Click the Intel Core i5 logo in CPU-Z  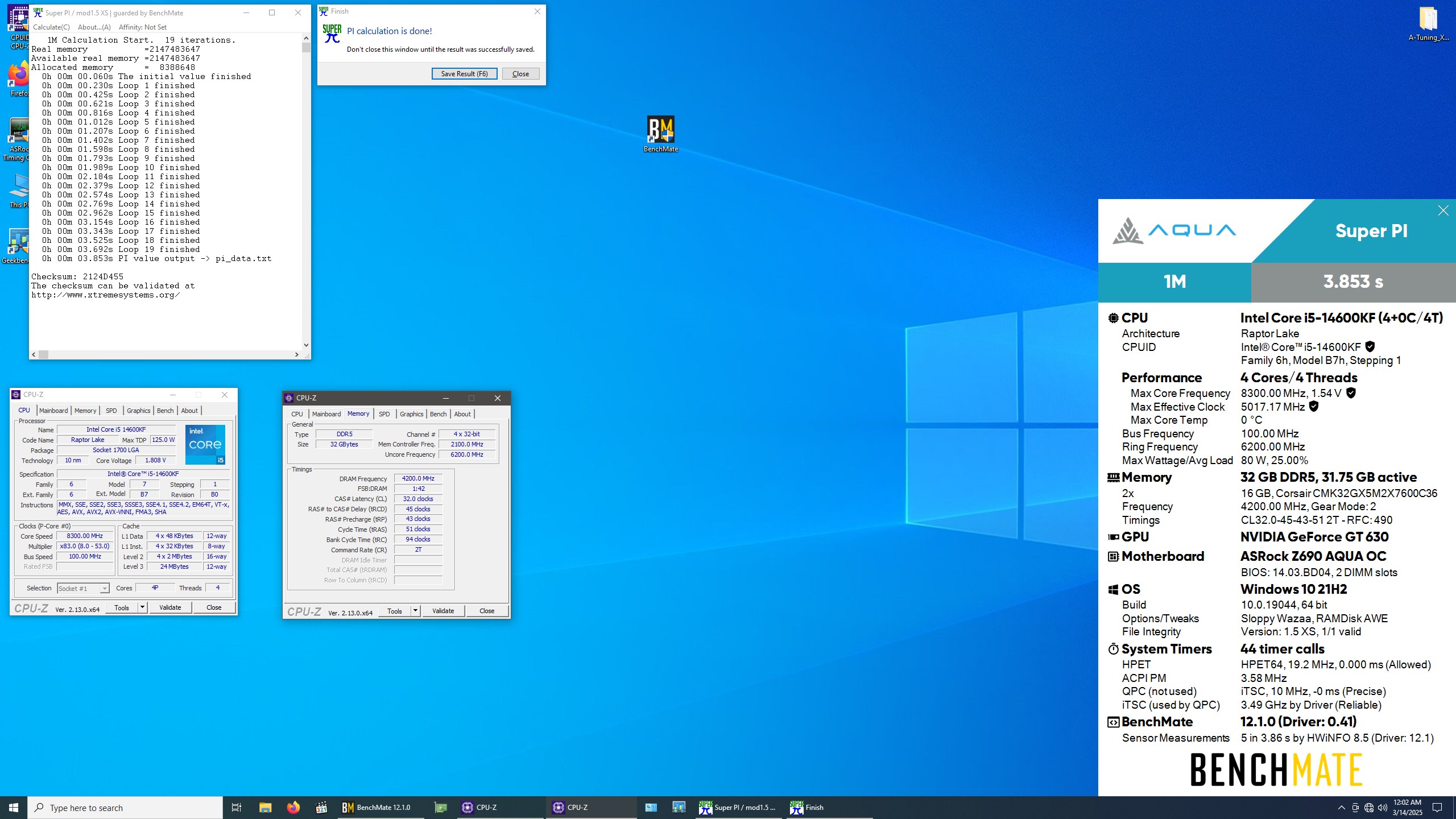pyautogui.click(x=205, y=444)
